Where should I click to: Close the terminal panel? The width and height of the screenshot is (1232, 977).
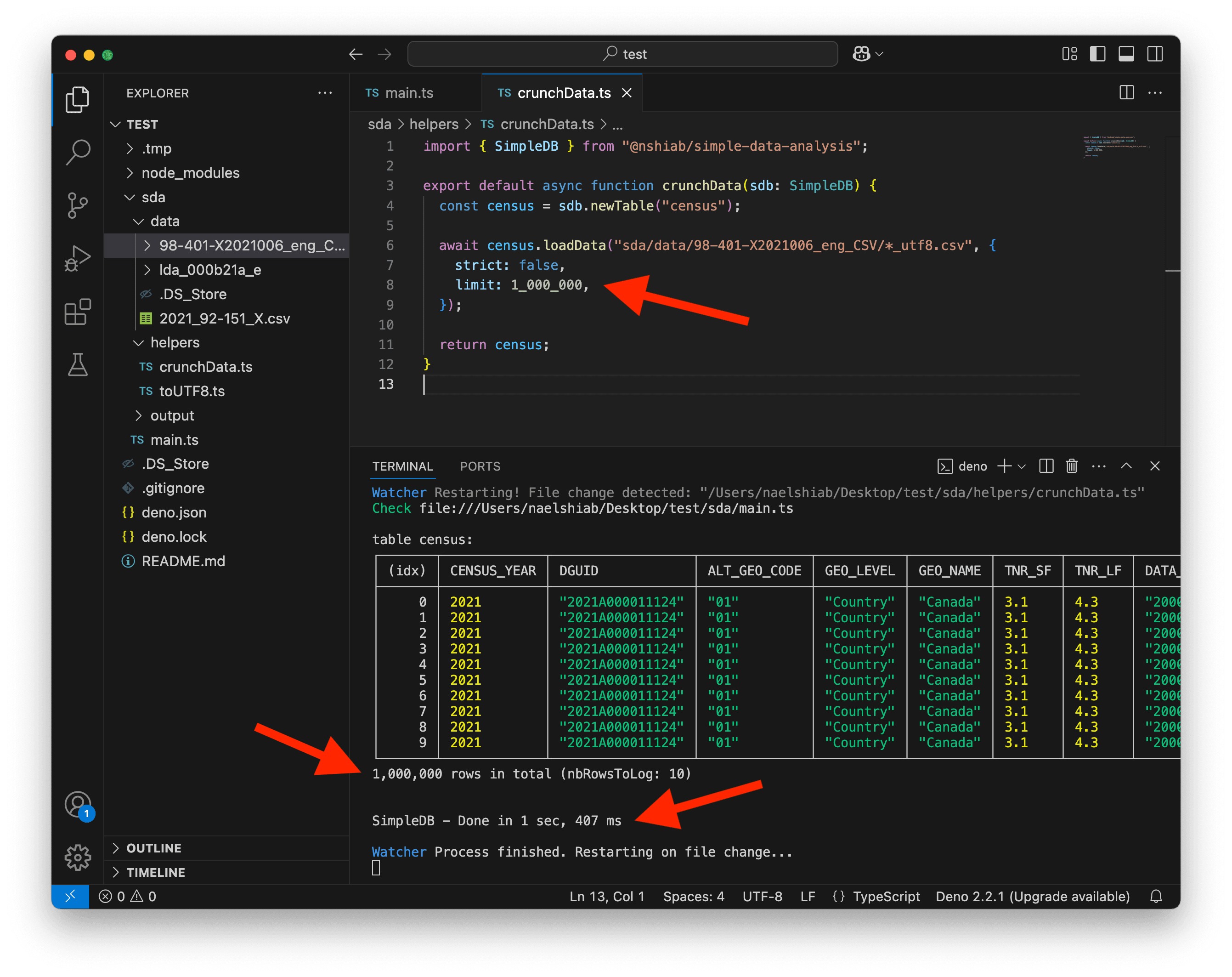pyautogui.click(x=1154, y=466)
